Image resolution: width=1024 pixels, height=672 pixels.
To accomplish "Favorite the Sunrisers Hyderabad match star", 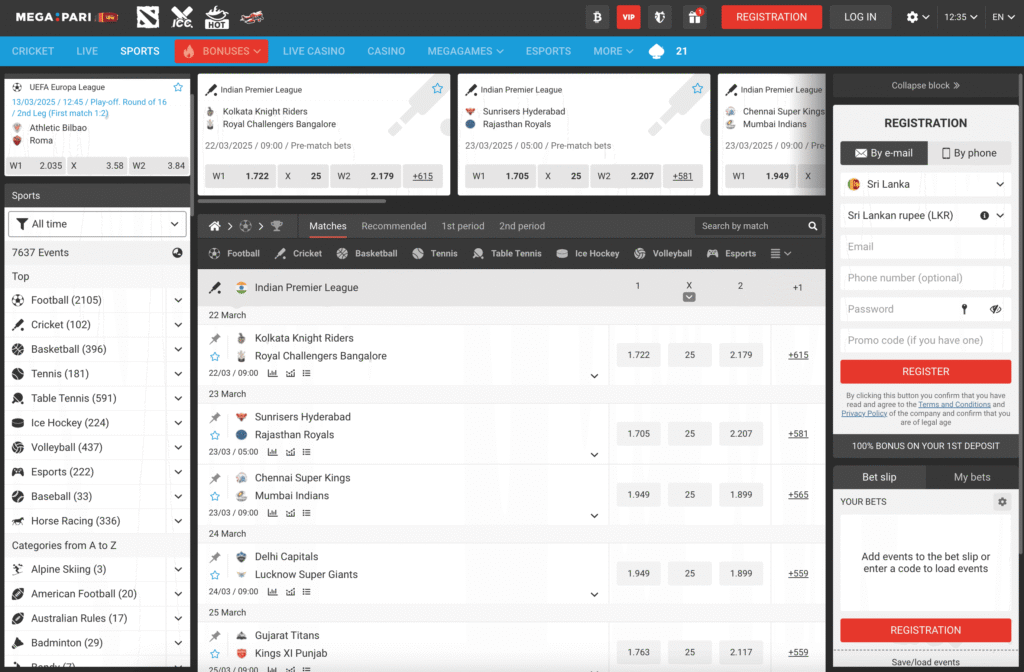I will pos(215,435).
